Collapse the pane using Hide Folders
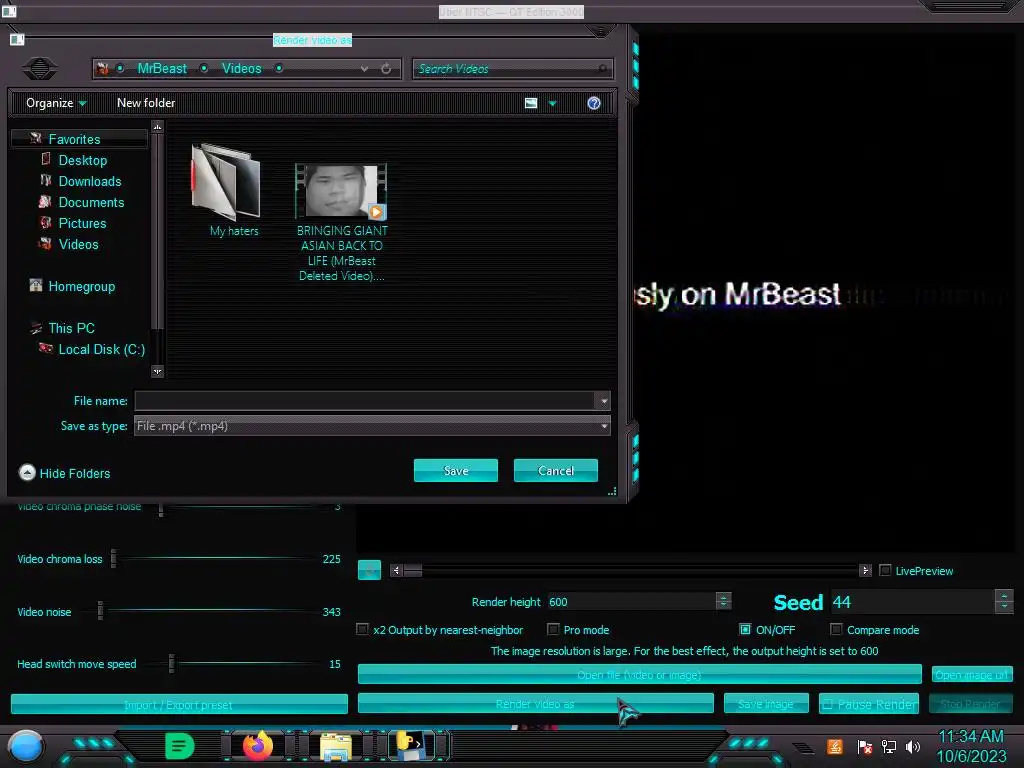Image resolution: width=1024 pixels, height=768 pixels. [x=65, y=473]
